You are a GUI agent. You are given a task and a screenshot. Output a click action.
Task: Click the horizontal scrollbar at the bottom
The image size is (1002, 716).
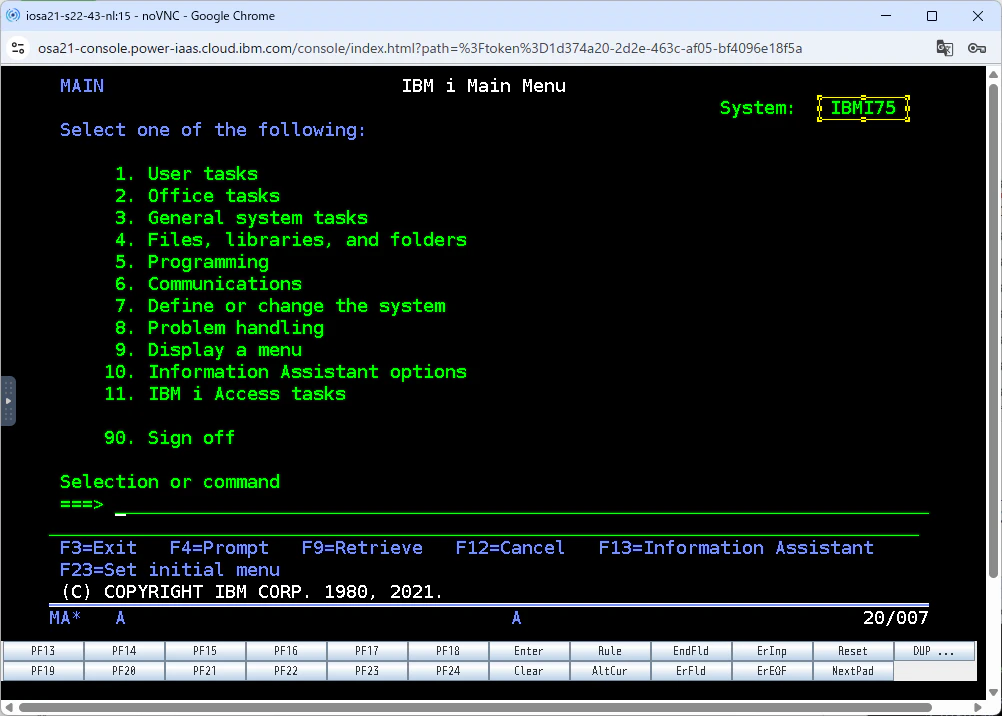click(475, 708)
